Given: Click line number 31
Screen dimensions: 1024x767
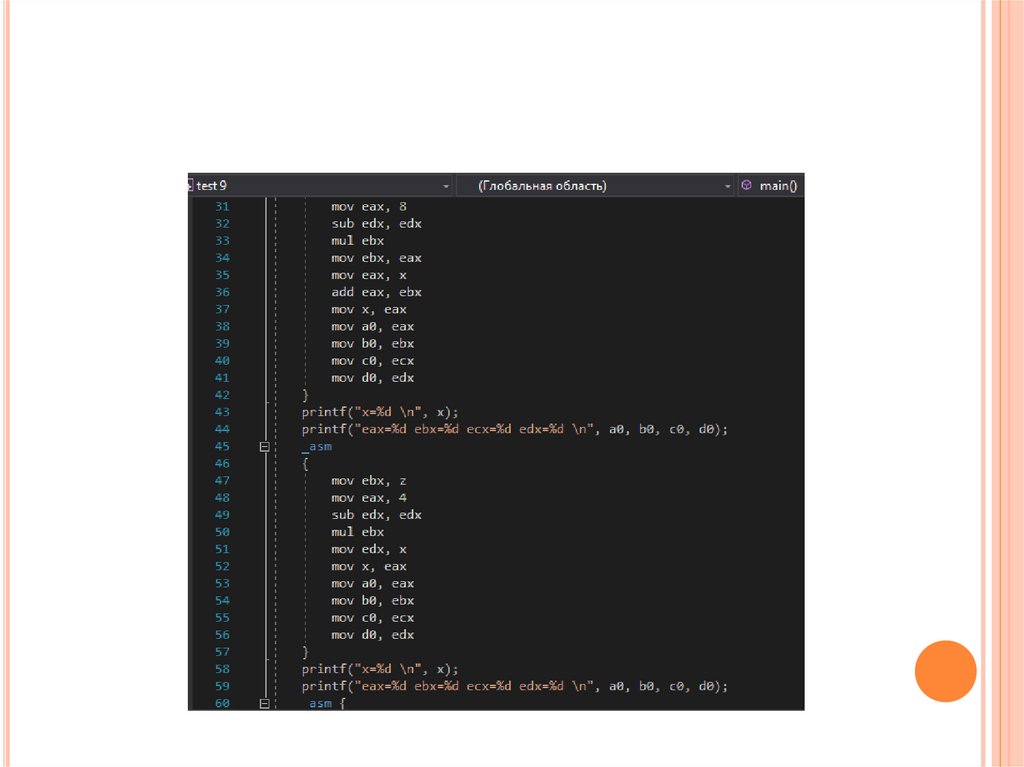Looking at the screenshot, I should 222,206.
